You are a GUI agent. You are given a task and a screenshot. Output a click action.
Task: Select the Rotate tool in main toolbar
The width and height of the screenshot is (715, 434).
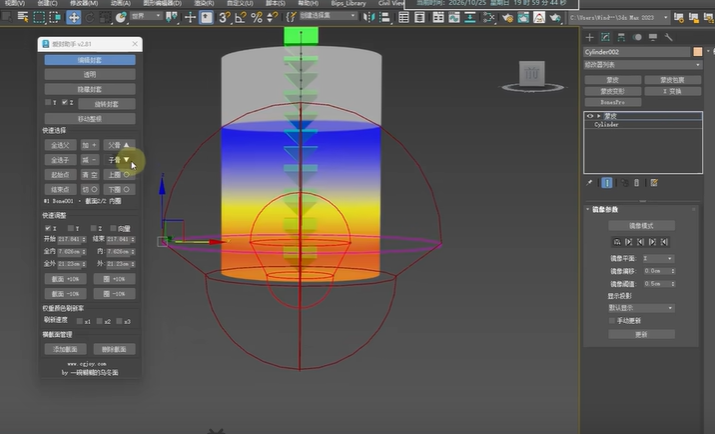coord(89,17)
